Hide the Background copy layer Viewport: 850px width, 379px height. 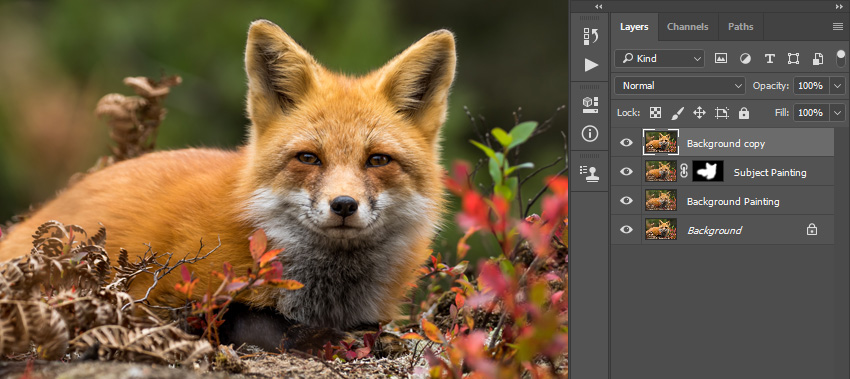click(626, 143)
